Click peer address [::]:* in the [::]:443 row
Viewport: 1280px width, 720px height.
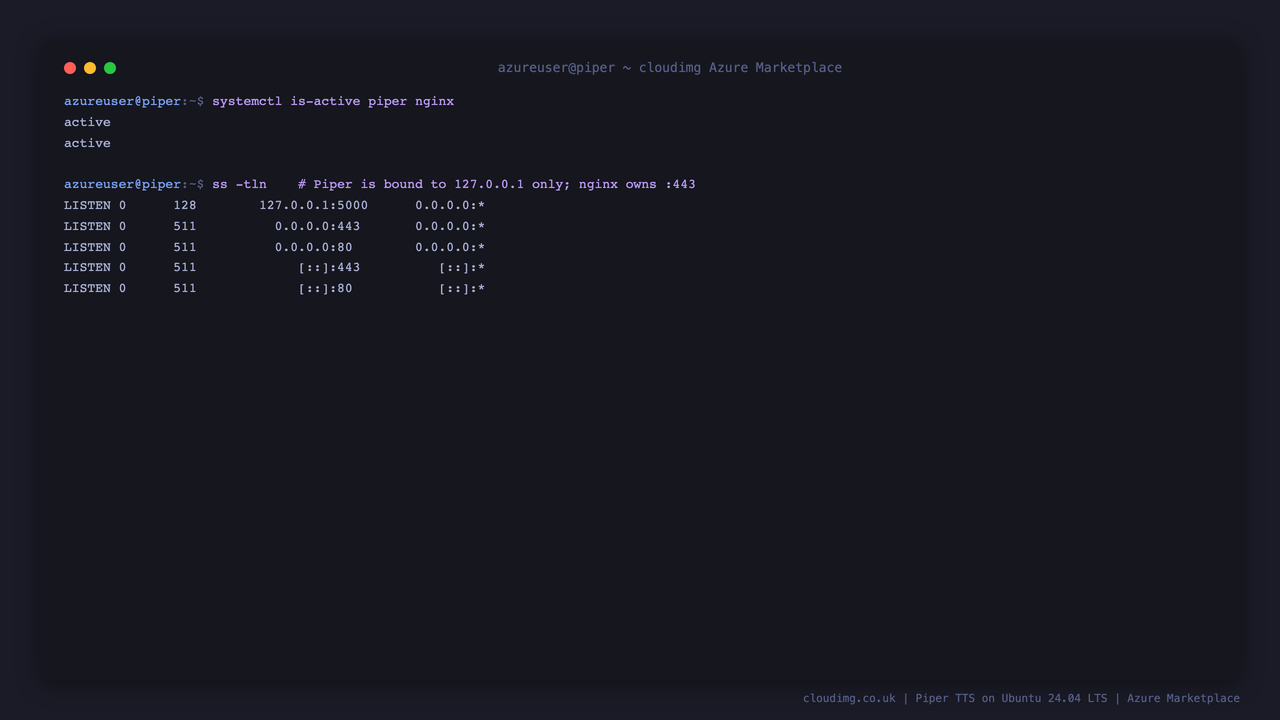(x=462, y=267)
